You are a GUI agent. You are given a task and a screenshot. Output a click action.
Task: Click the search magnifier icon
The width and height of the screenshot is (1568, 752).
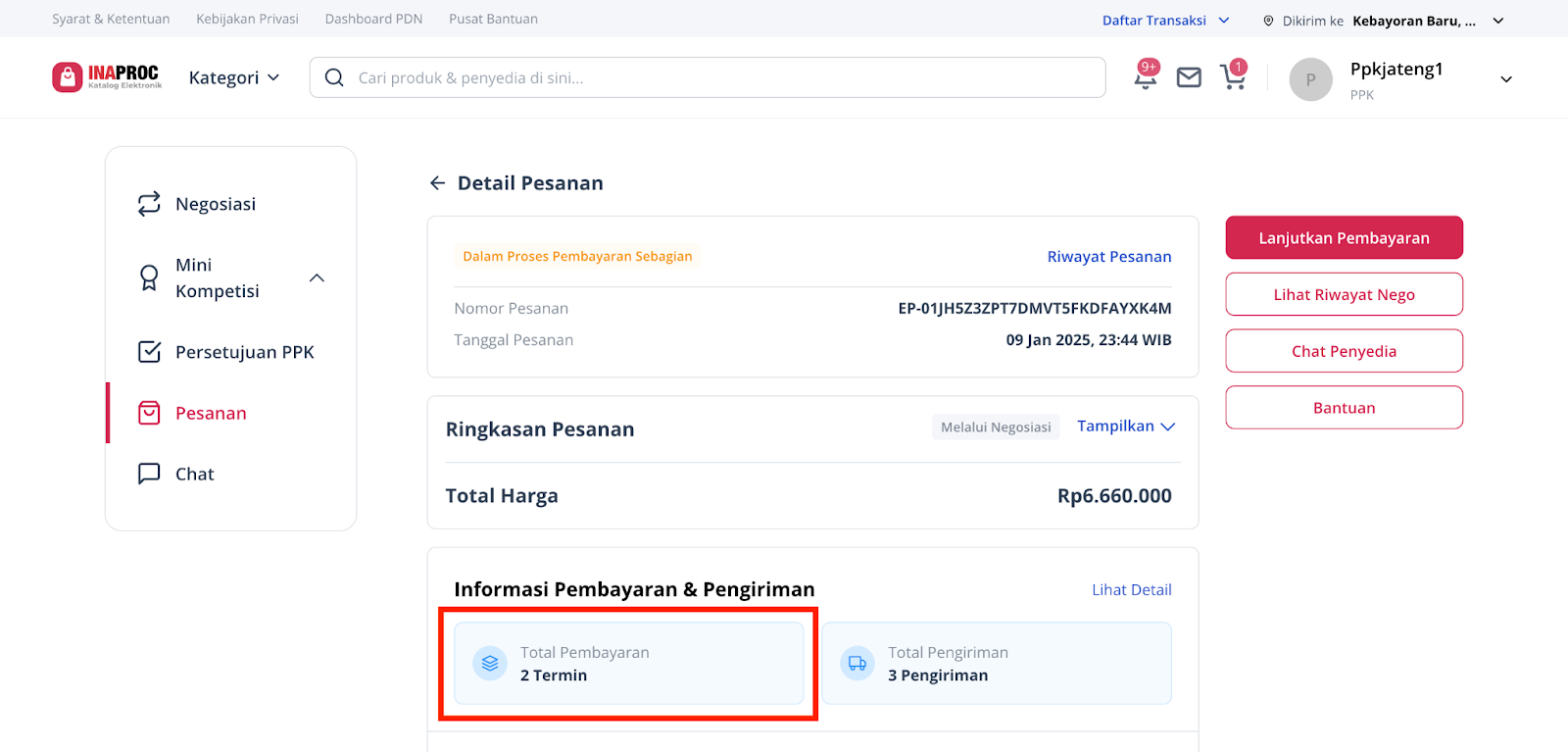(x=334, y=77)
